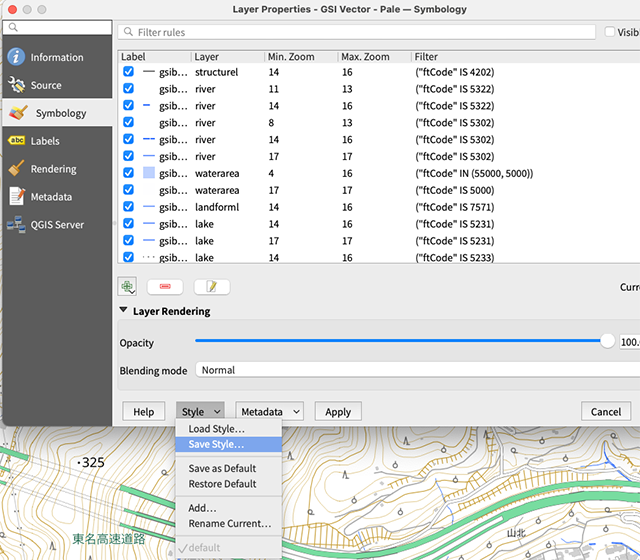The height and width of the screenshot is (560, 640).
Task: Choose Rename Current… menu entry
Action: (x=229, y=523)
